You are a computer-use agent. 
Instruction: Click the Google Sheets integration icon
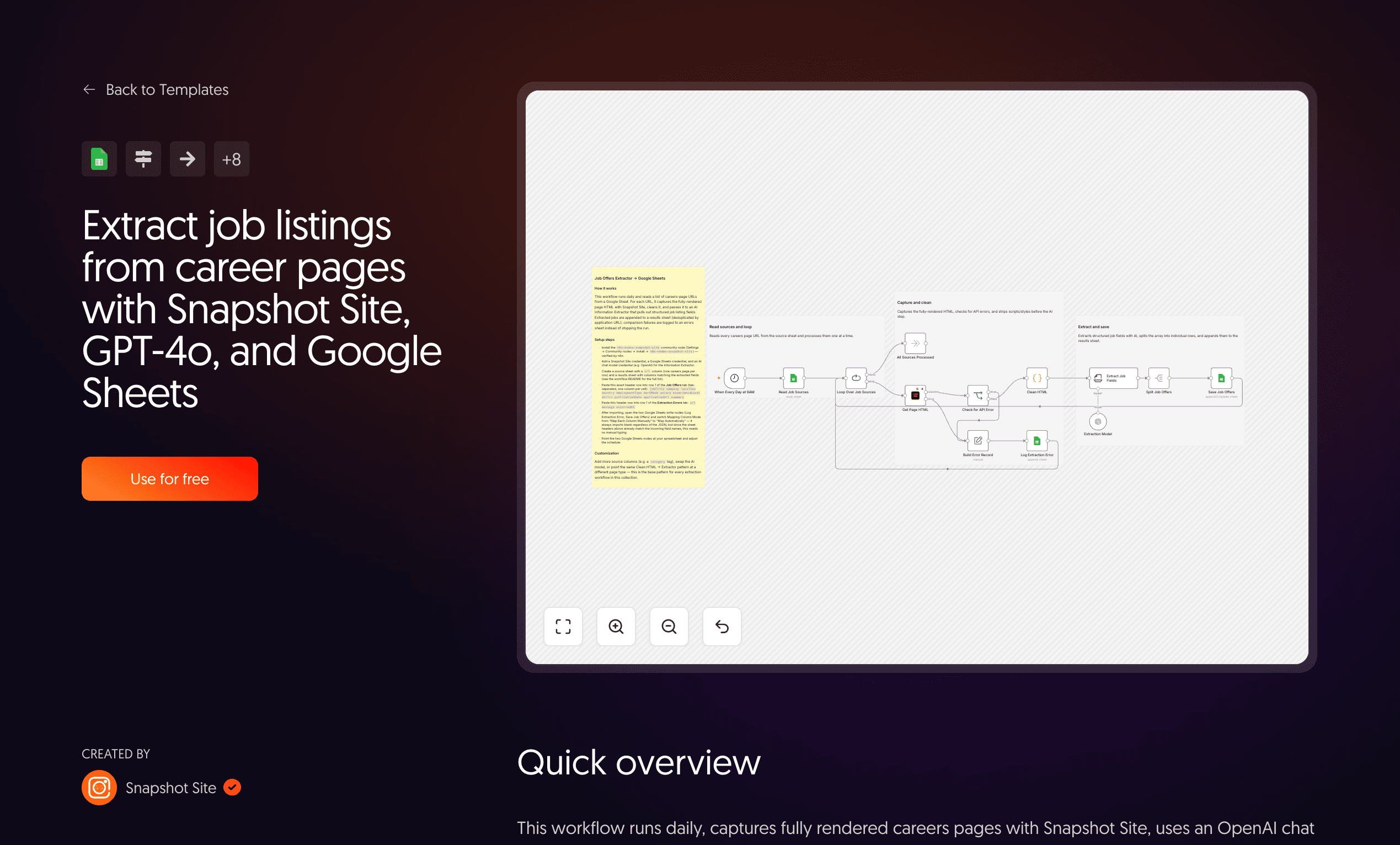[x=99, y=159]
